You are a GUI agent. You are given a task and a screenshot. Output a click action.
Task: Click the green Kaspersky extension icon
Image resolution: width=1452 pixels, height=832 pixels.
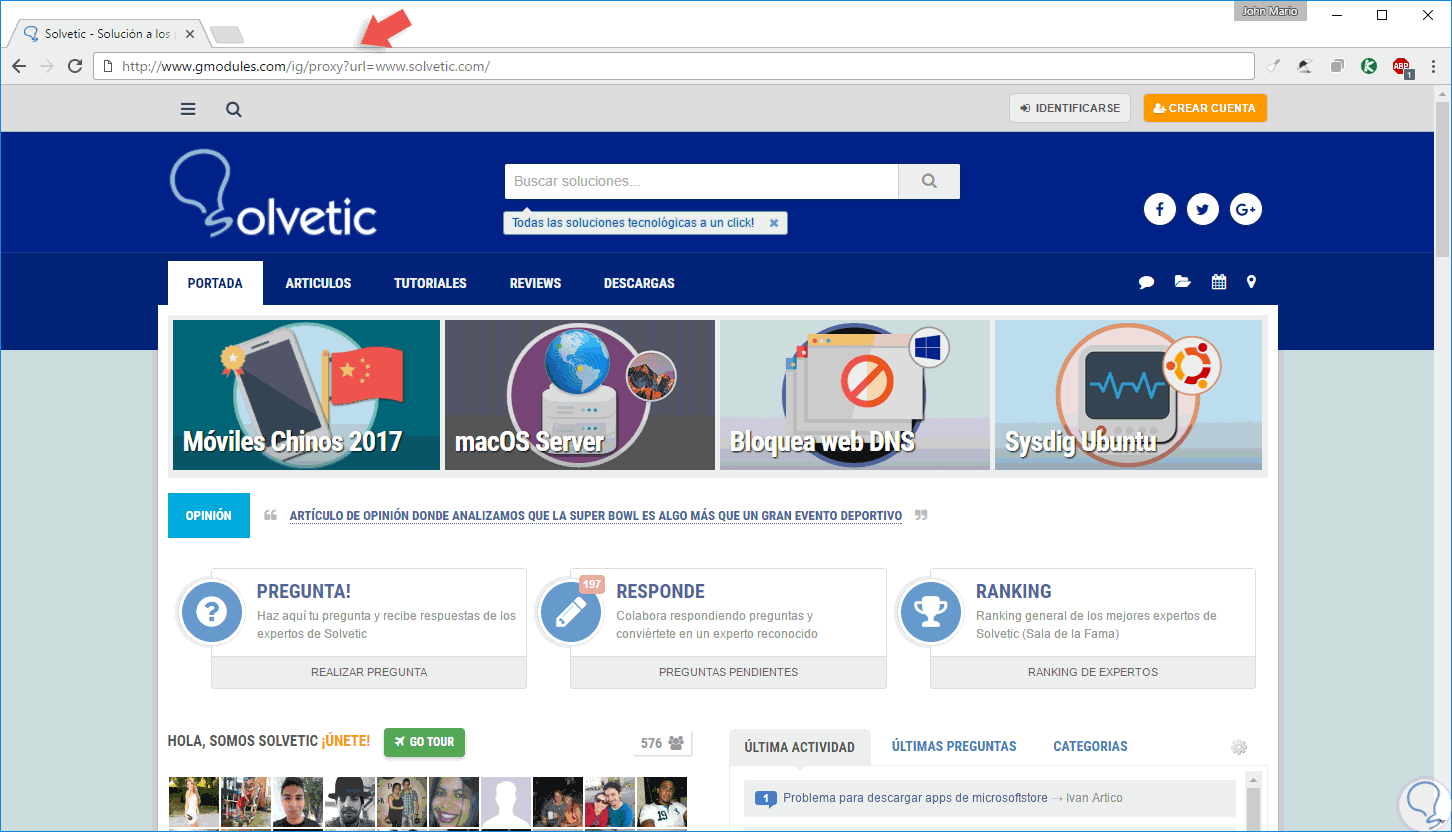pos(1369,66)
